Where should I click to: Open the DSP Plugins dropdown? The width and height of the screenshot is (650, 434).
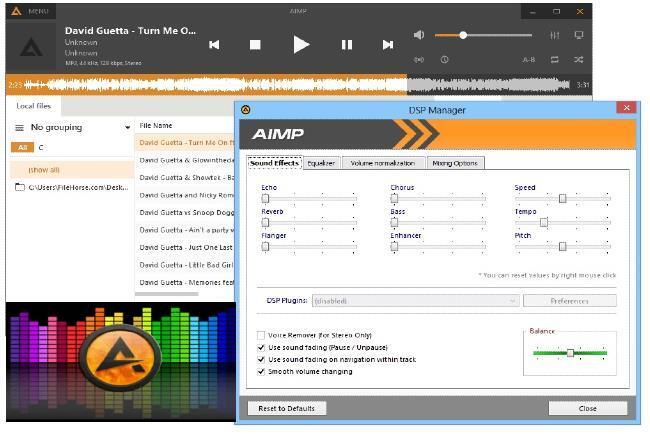(x=416, y=301)
